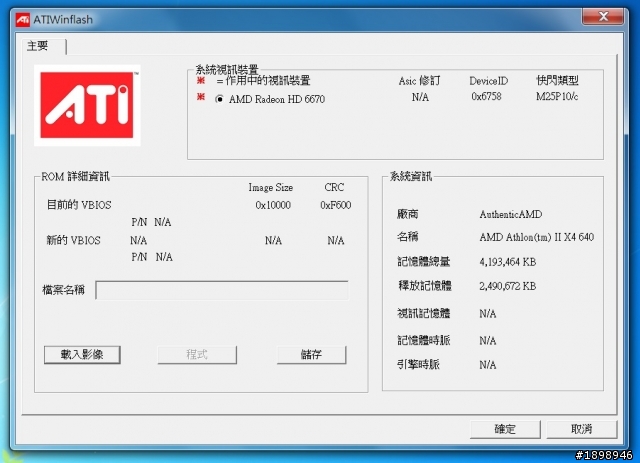Screen dimensions: 640x463
Task: Click the AMD Athlon(tm) II X4 640 text
Action: coord(536,237)
